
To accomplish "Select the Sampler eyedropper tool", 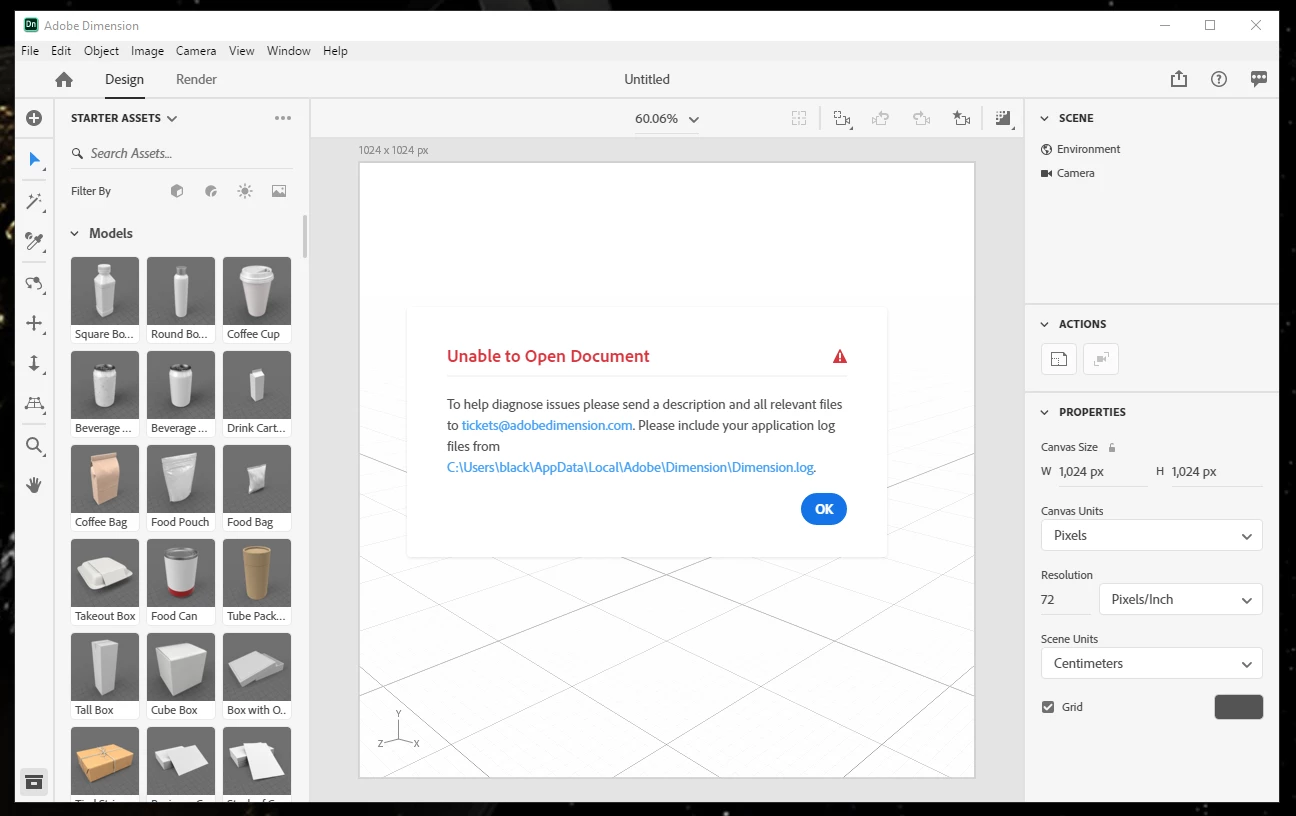I will tap(34, 241).
